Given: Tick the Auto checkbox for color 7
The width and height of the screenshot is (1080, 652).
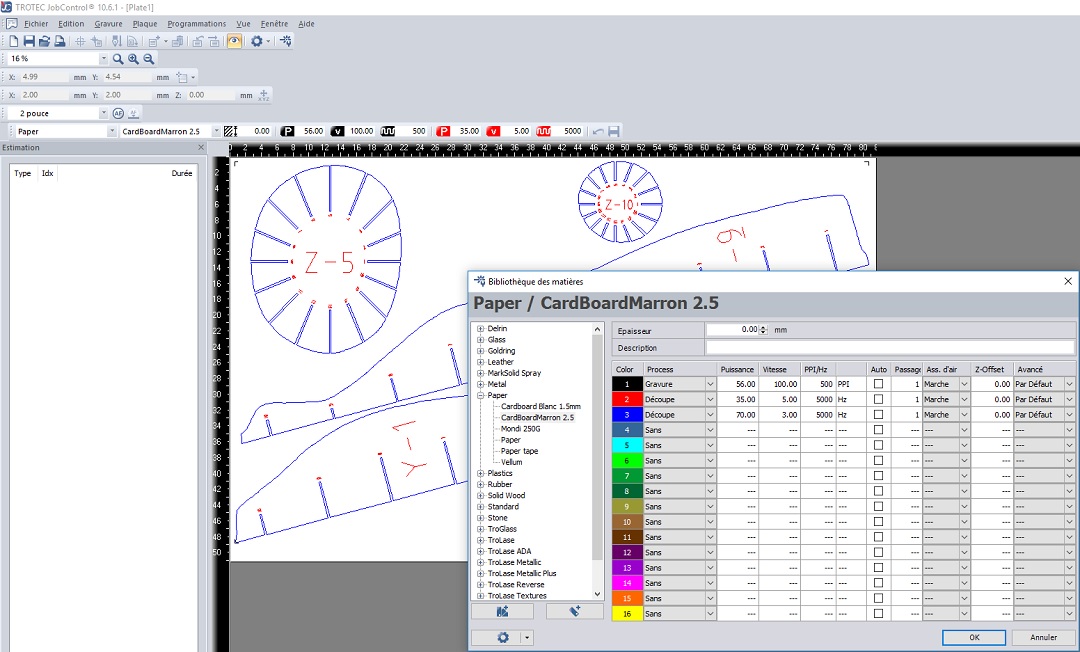Looking at the screenshot, I should click(878, 476).
